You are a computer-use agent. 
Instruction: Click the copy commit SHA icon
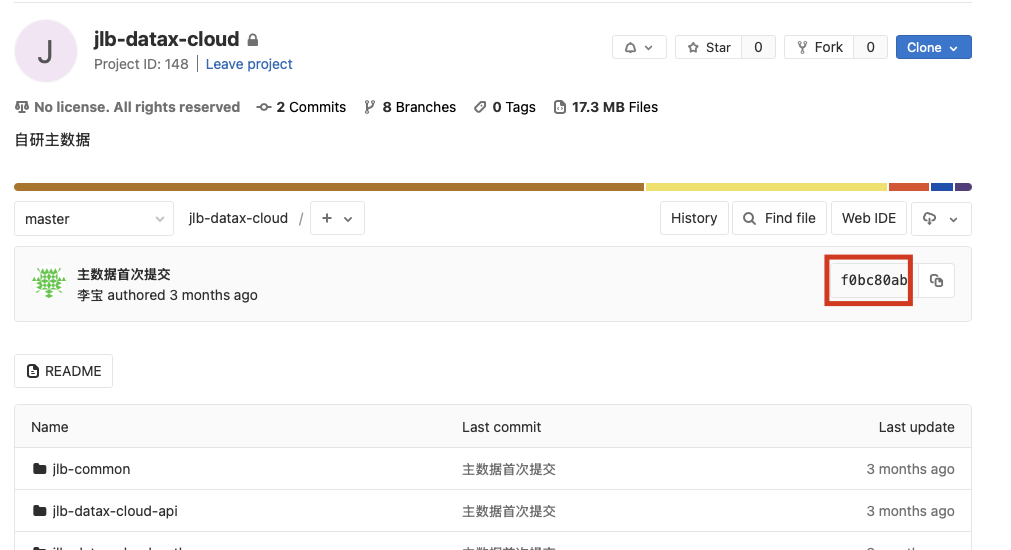point(936,281)
